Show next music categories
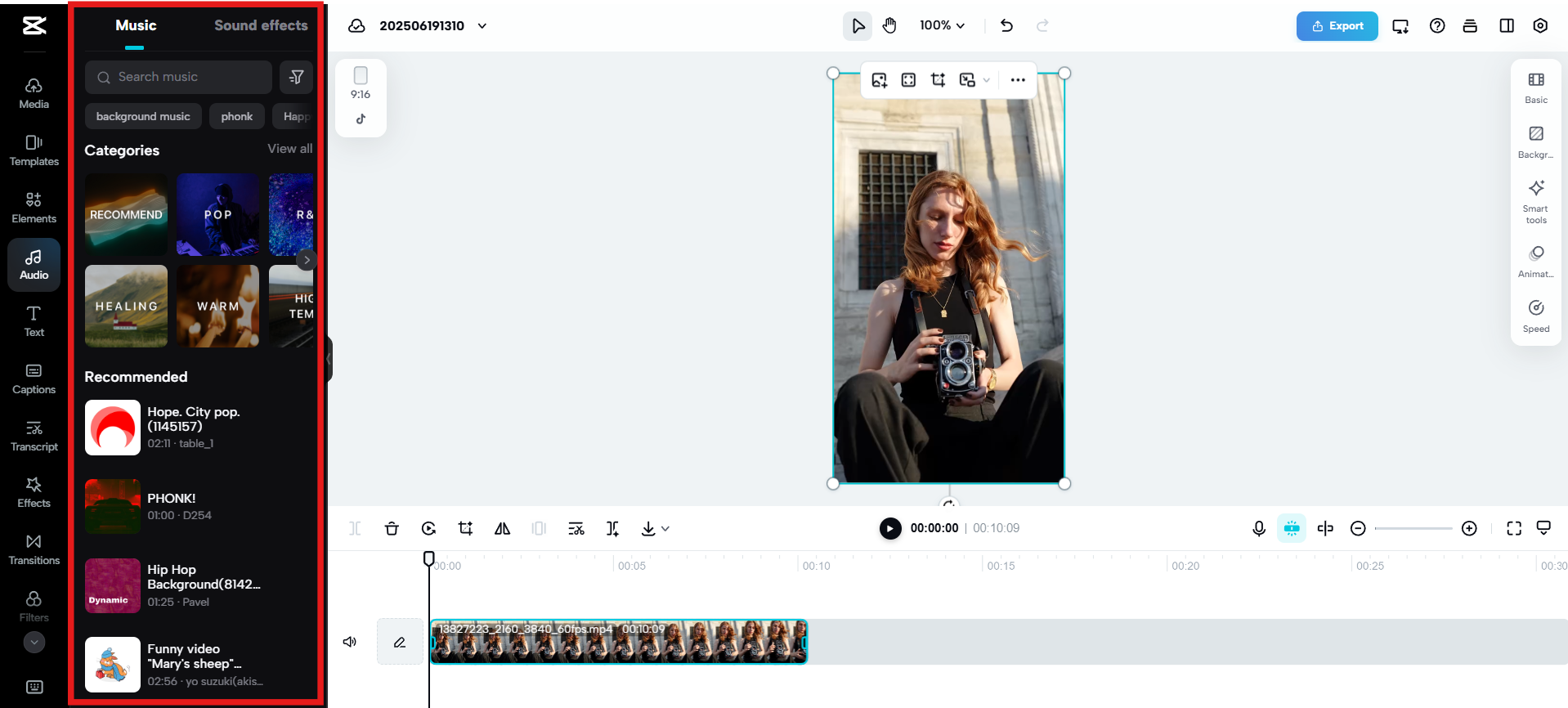This screenshot has height=708, width=1568. pos(307,260)
